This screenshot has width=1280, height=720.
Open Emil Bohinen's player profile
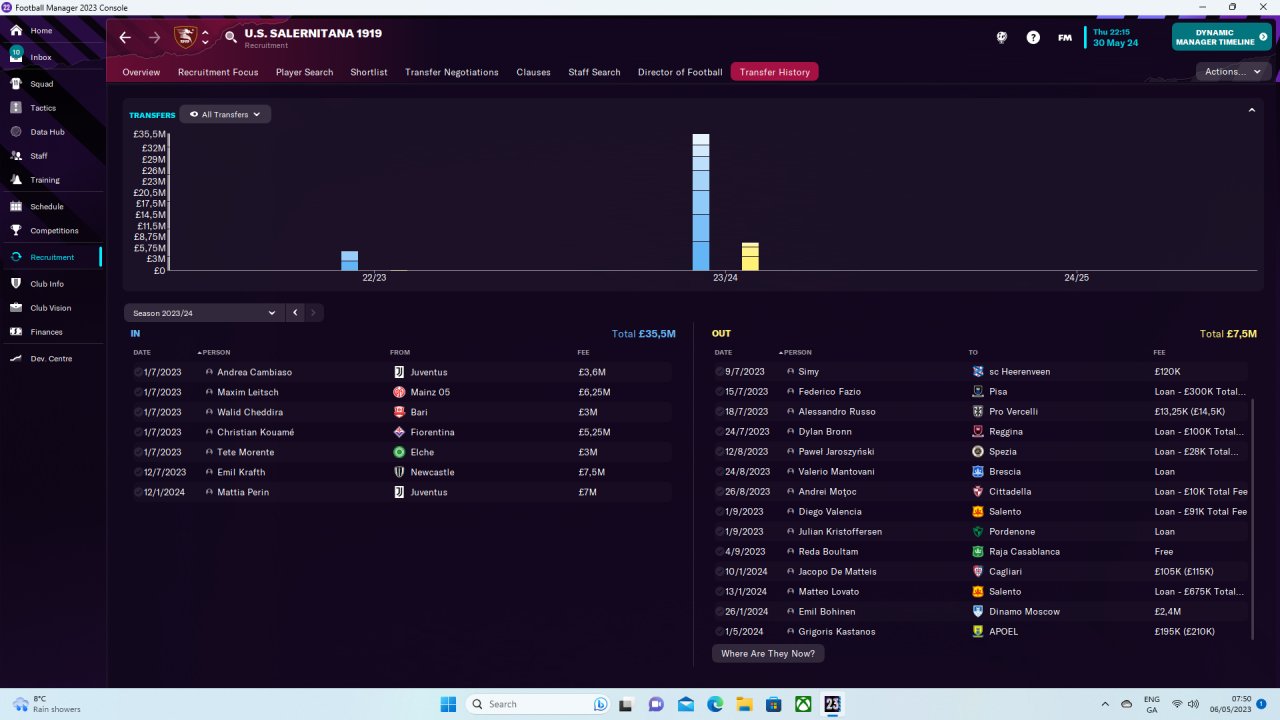tap(827, 612)
